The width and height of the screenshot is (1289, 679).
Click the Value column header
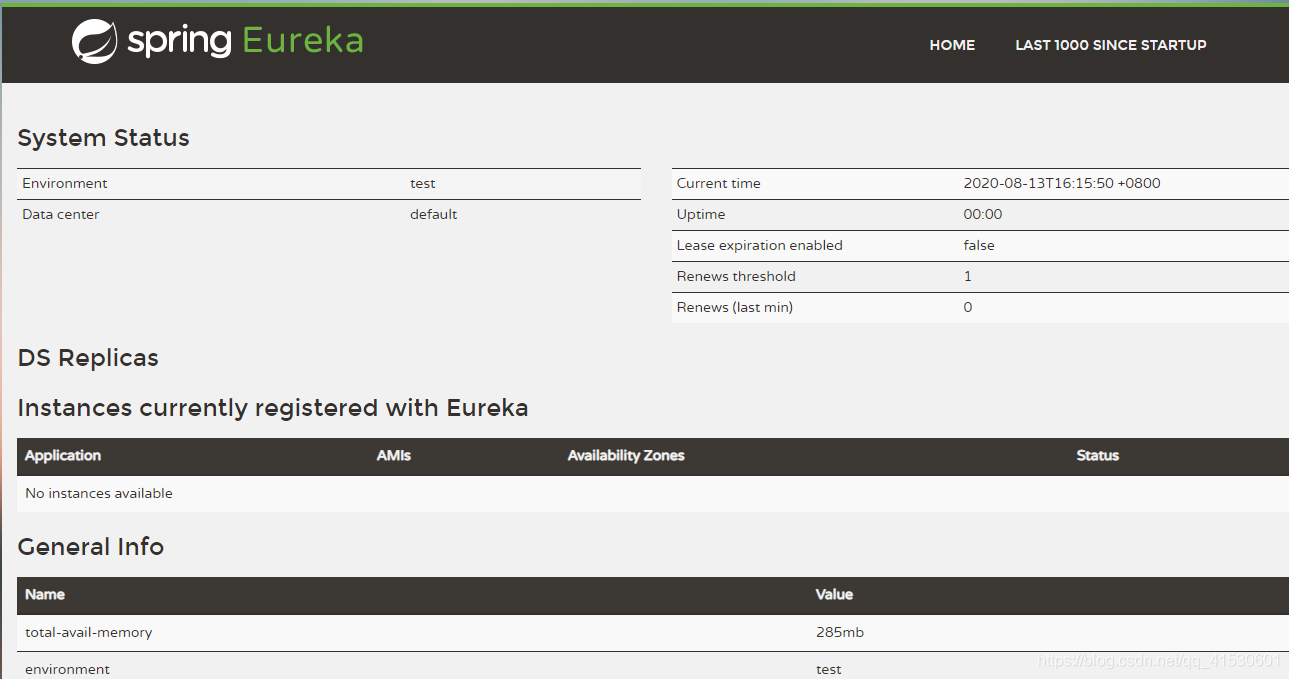[x=835, y=595]
